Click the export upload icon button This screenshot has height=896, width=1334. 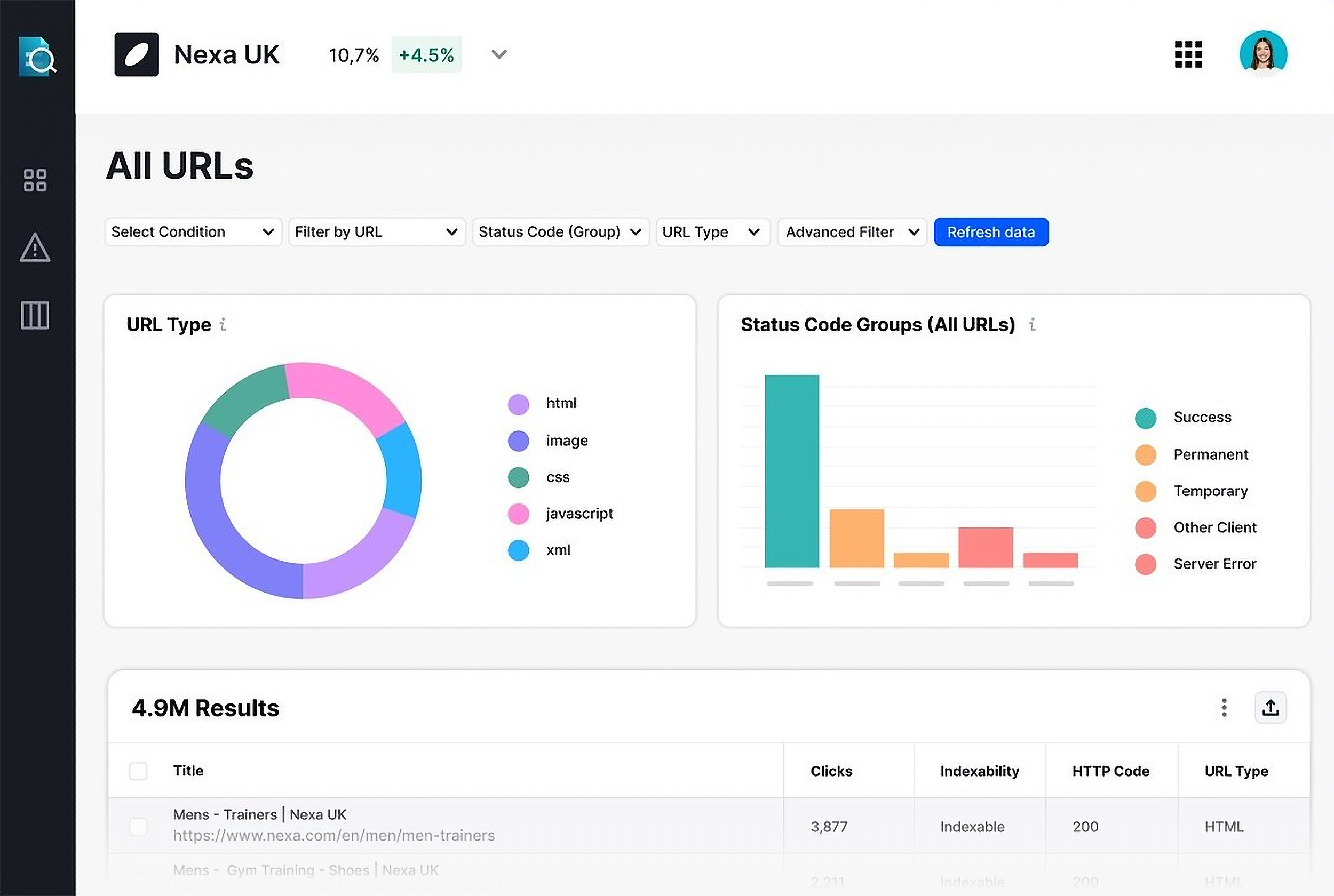coord(1270,707)
